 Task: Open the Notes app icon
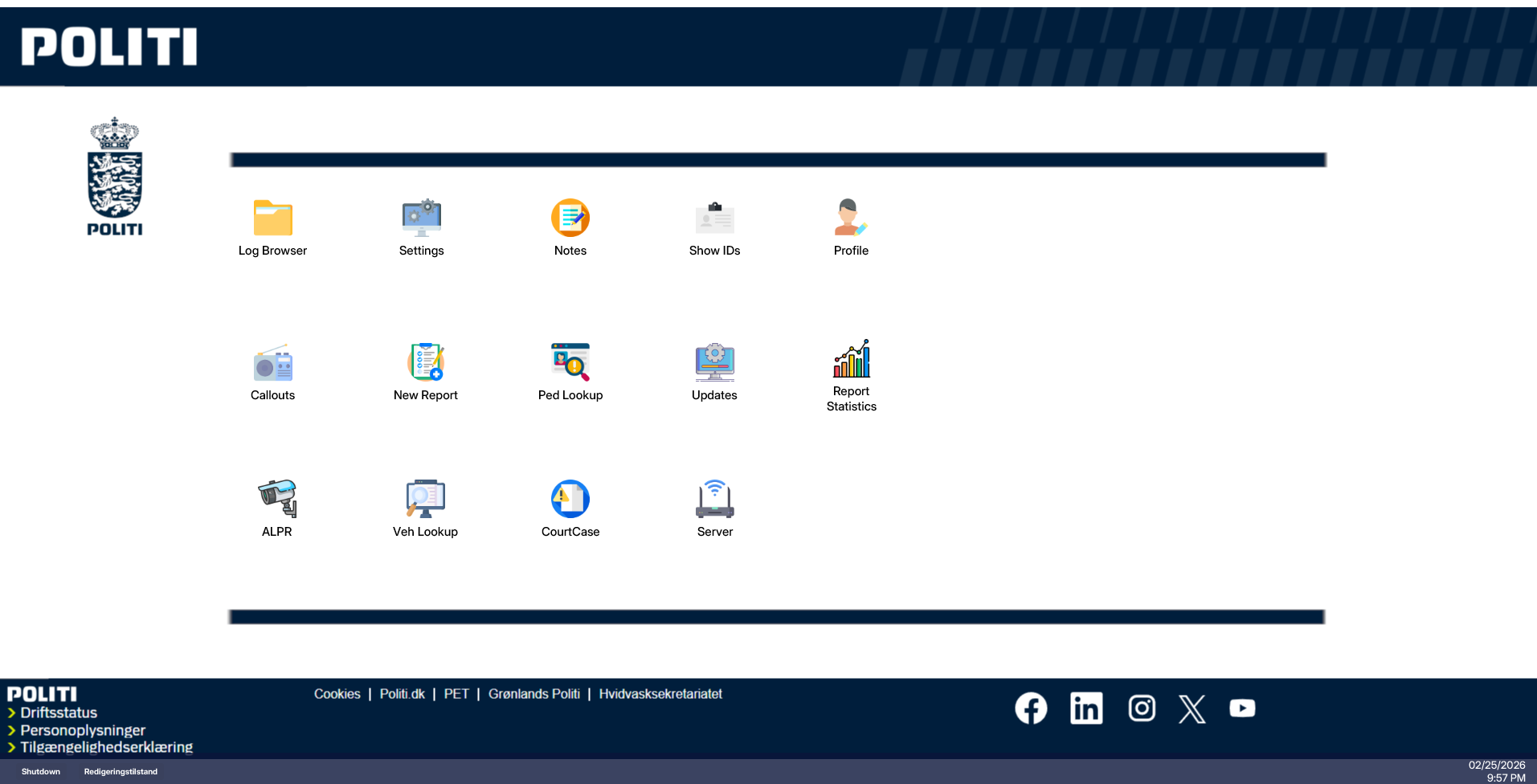coord(570,218)
